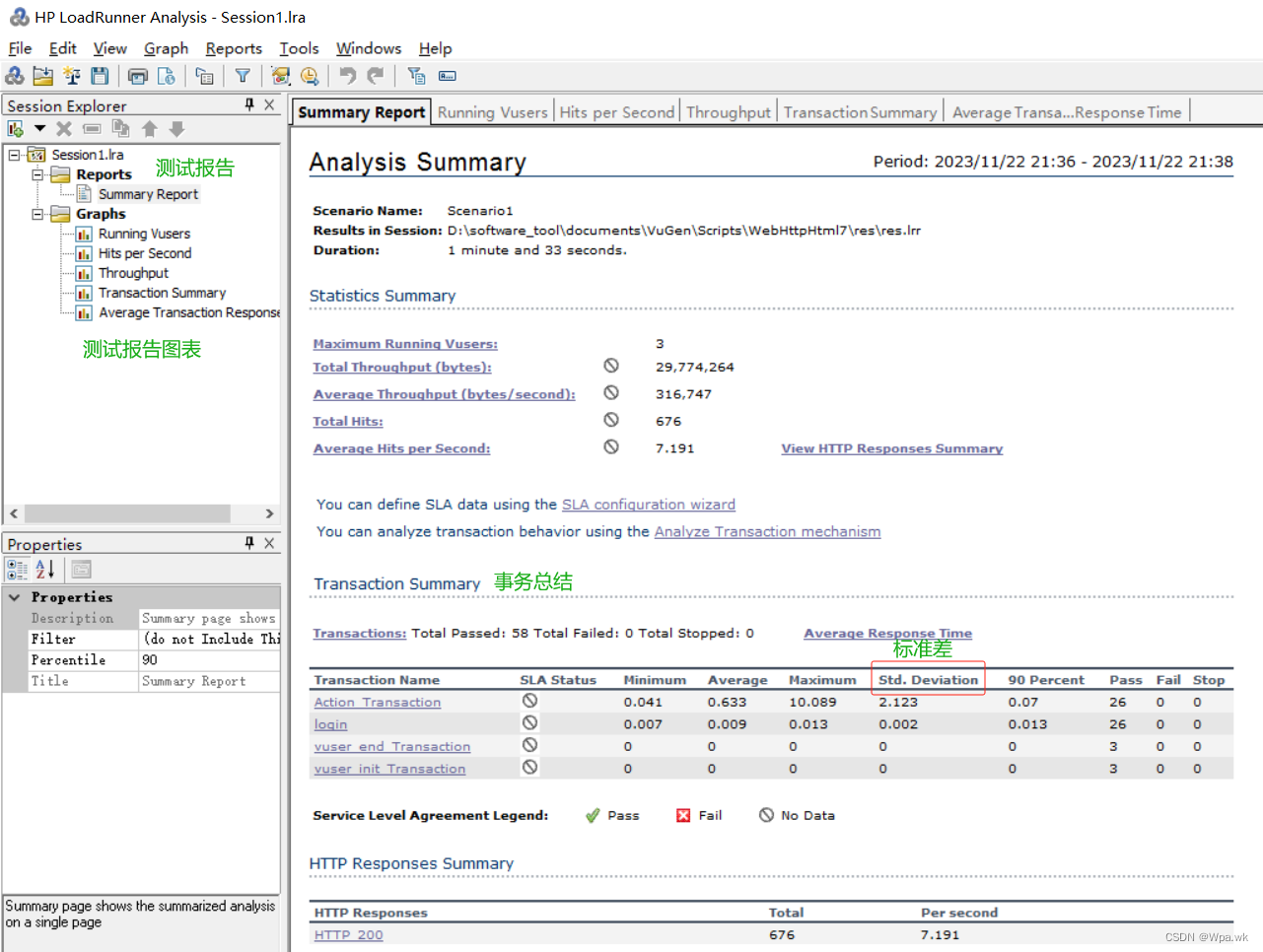1263x952 pixels.
Task: Switch to the Transaction Summary tab
Action: pyautogui.click(x=860, y=112)
